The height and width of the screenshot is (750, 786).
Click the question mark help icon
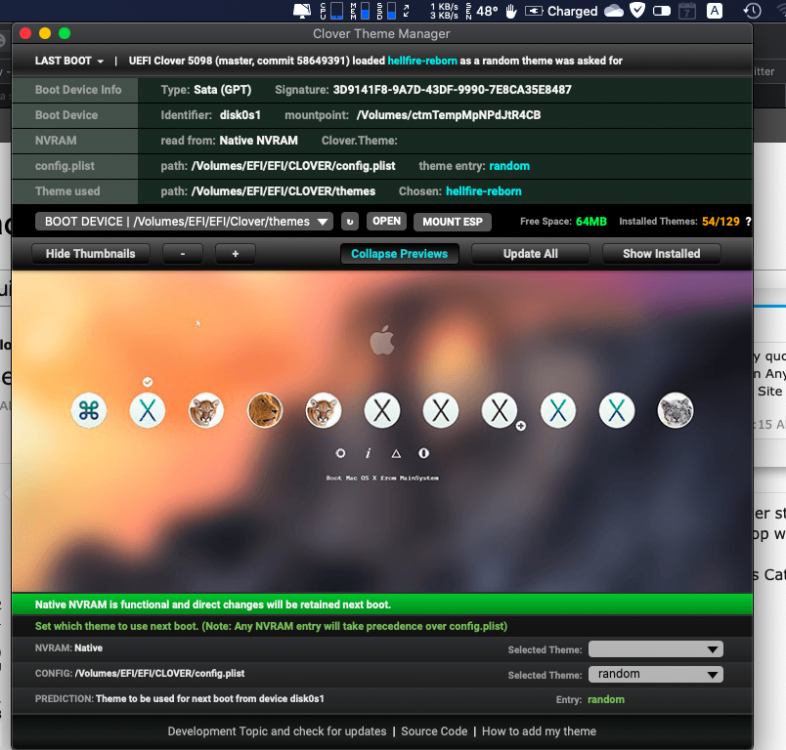(748, 222)
